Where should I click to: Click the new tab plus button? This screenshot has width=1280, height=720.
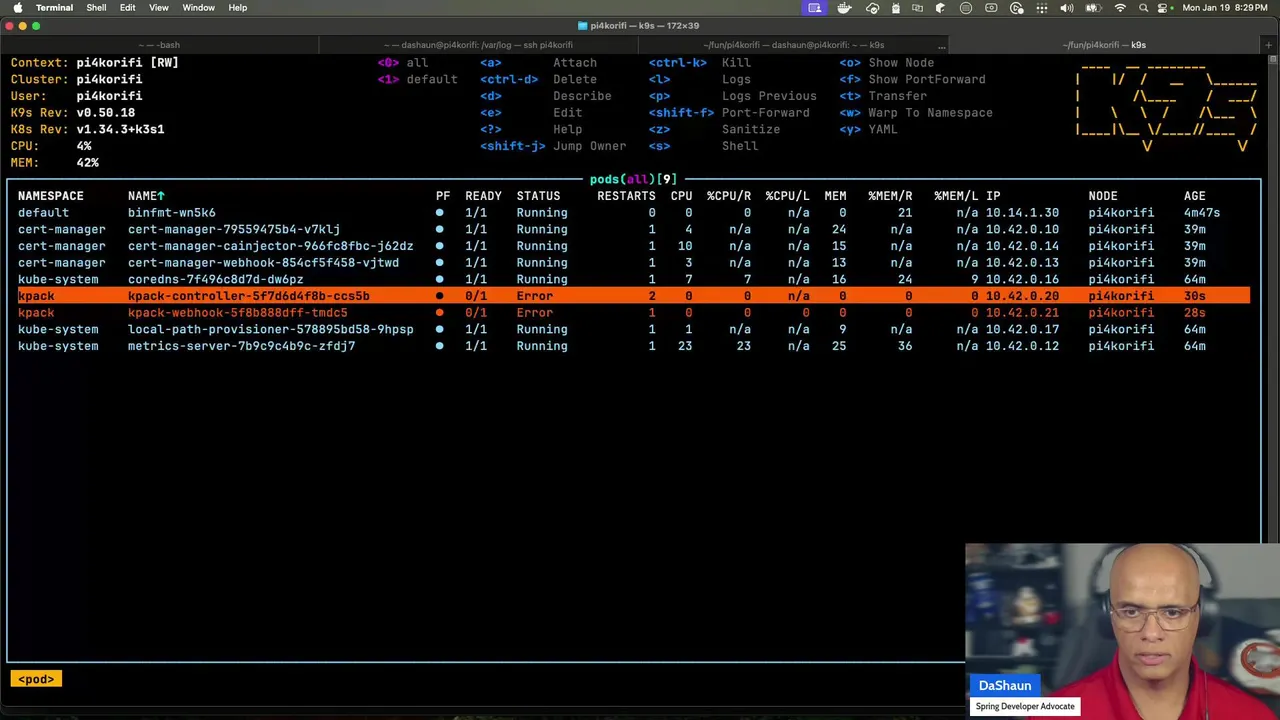[x=1268, y=45]
